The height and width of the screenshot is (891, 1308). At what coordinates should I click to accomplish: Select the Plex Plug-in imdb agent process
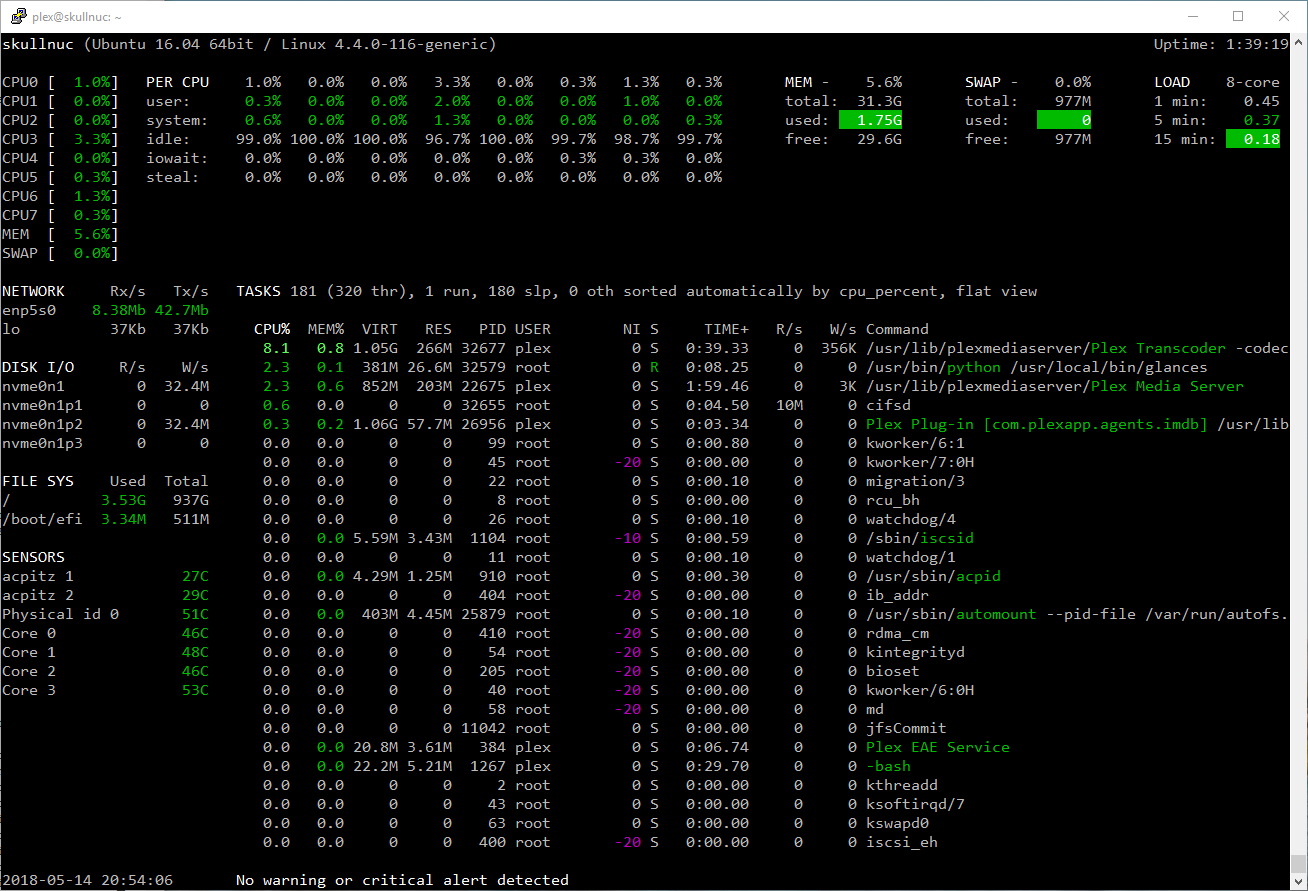pyautogui.click(x=1077, y=424)
